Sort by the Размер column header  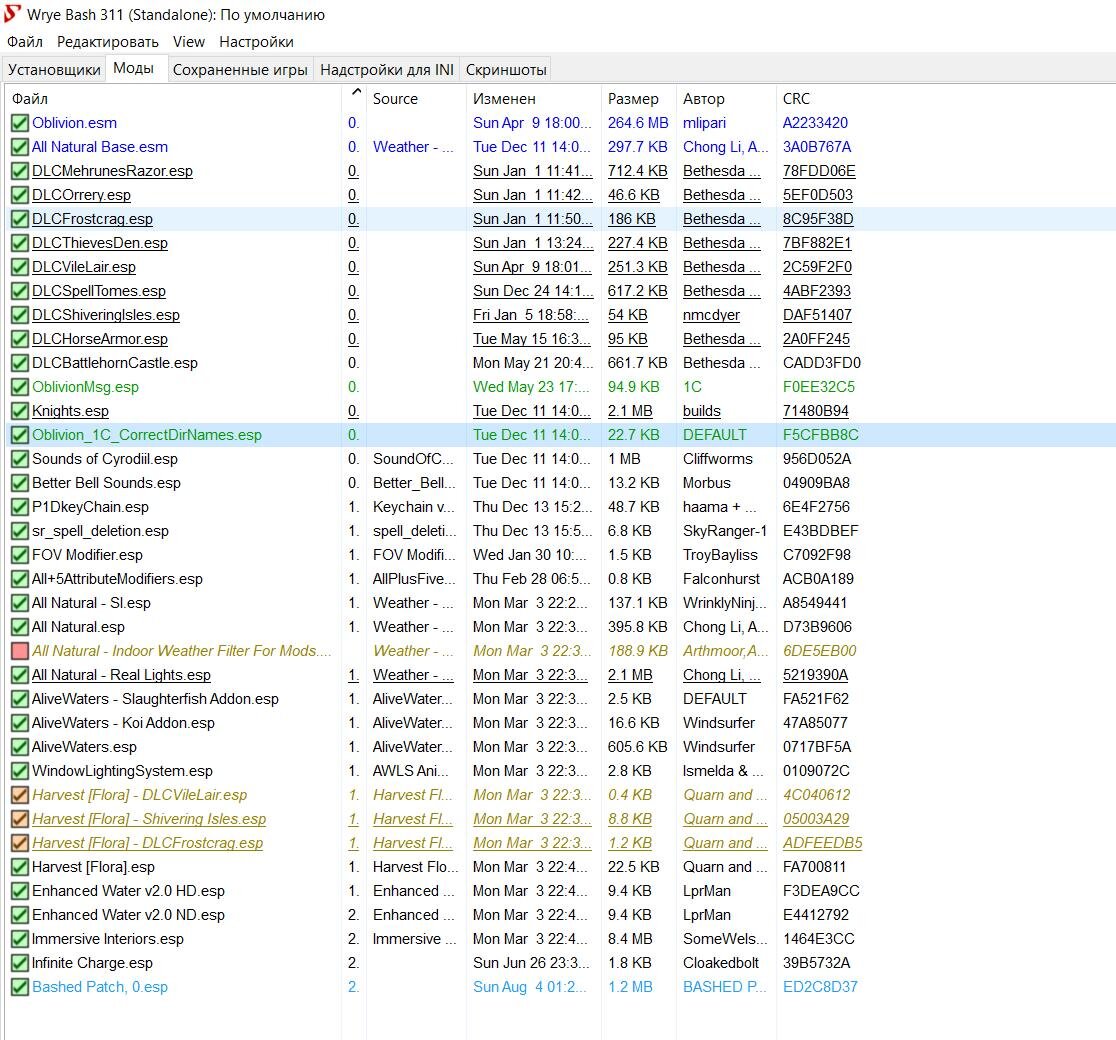pyautogui.click(x=638, y=99)
